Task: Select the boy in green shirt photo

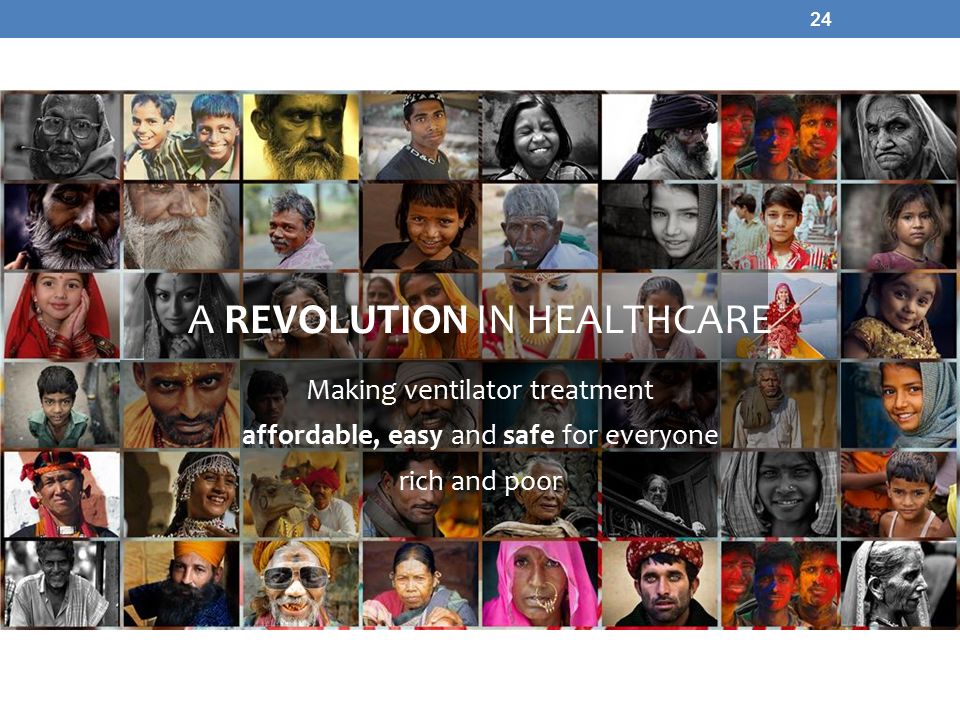Action: (61, 405)
